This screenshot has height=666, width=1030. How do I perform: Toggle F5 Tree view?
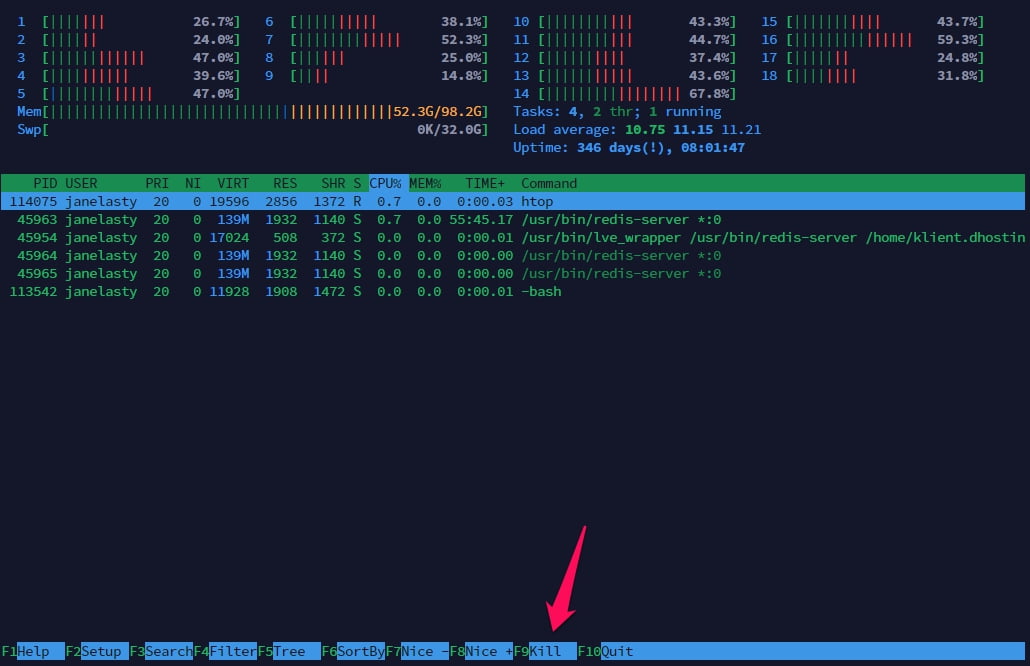tap(289, 651)
